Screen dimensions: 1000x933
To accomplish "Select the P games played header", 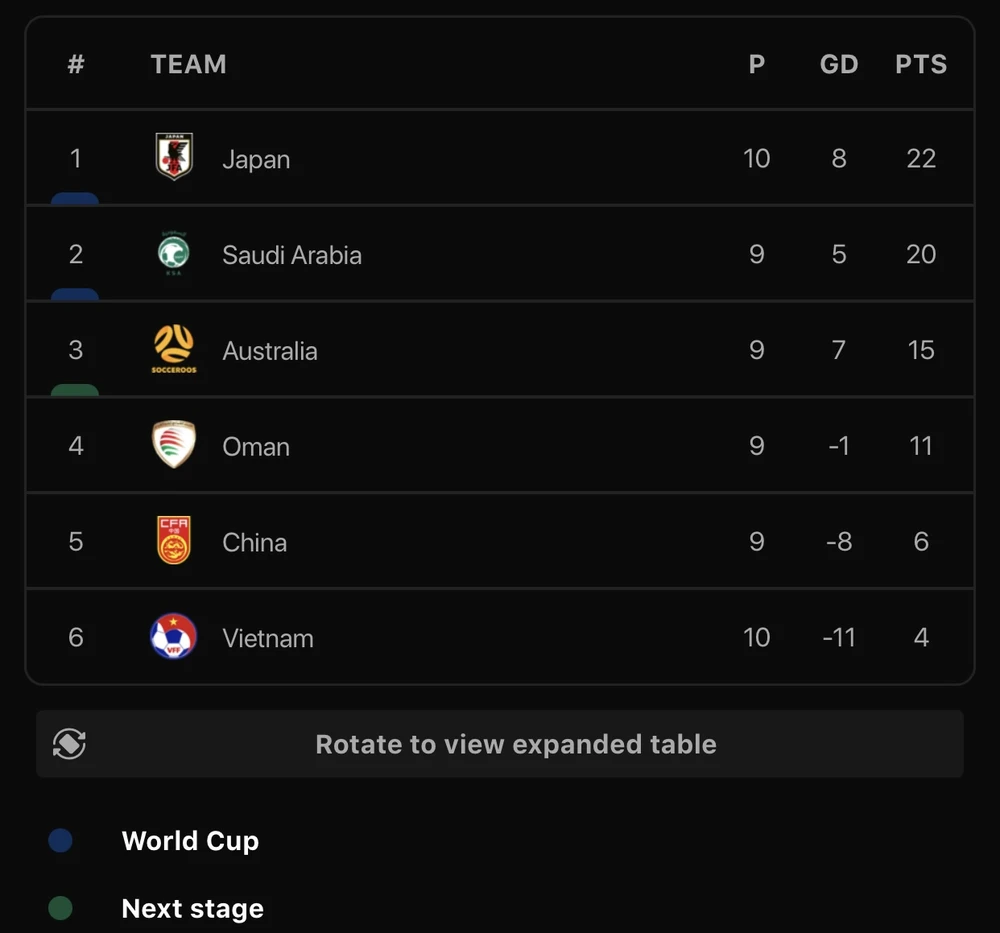I will click(757, 65).
